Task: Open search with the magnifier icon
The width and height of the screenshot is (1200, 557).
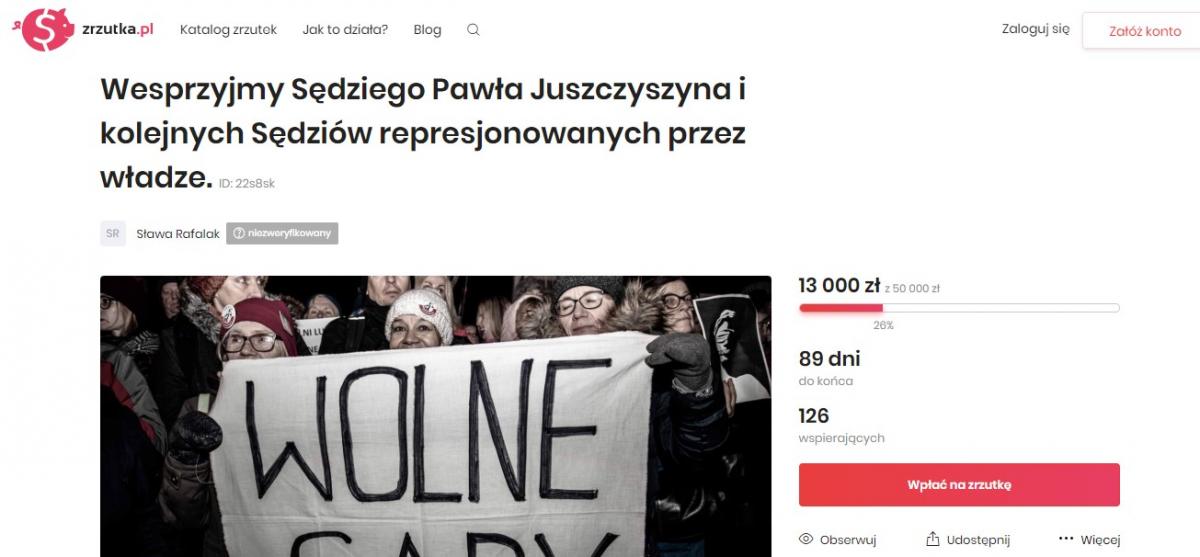Action: (473, 30)
